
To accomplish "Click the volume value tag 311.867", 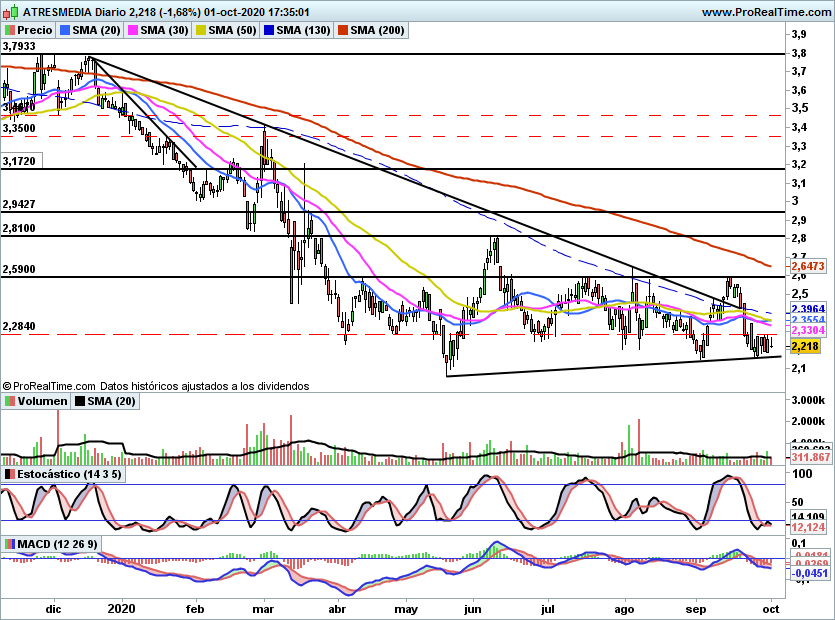I will pyautogui.click(x=811, y=457).
